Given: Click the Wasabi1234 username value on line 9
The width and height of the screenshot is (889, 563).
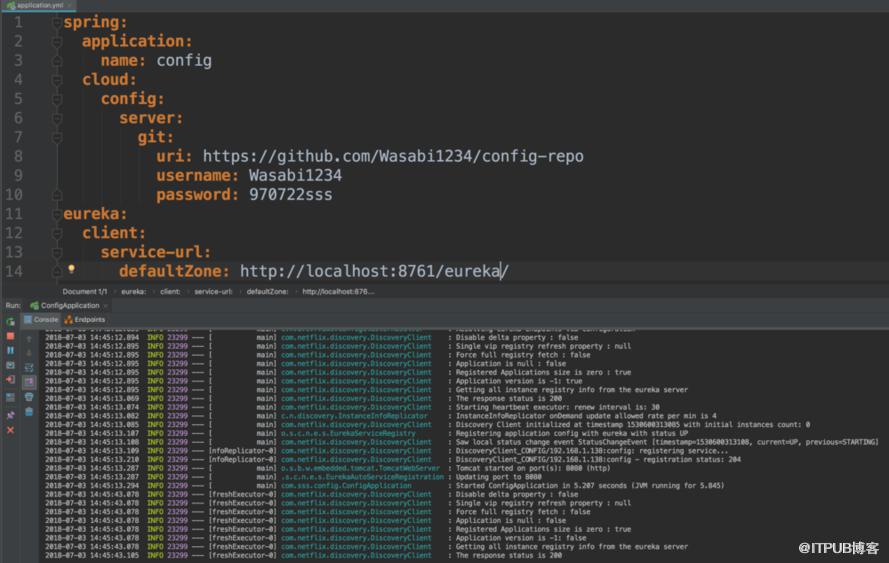Looking at the screenshot, I should pyautogui.click(x=295, y=176).
